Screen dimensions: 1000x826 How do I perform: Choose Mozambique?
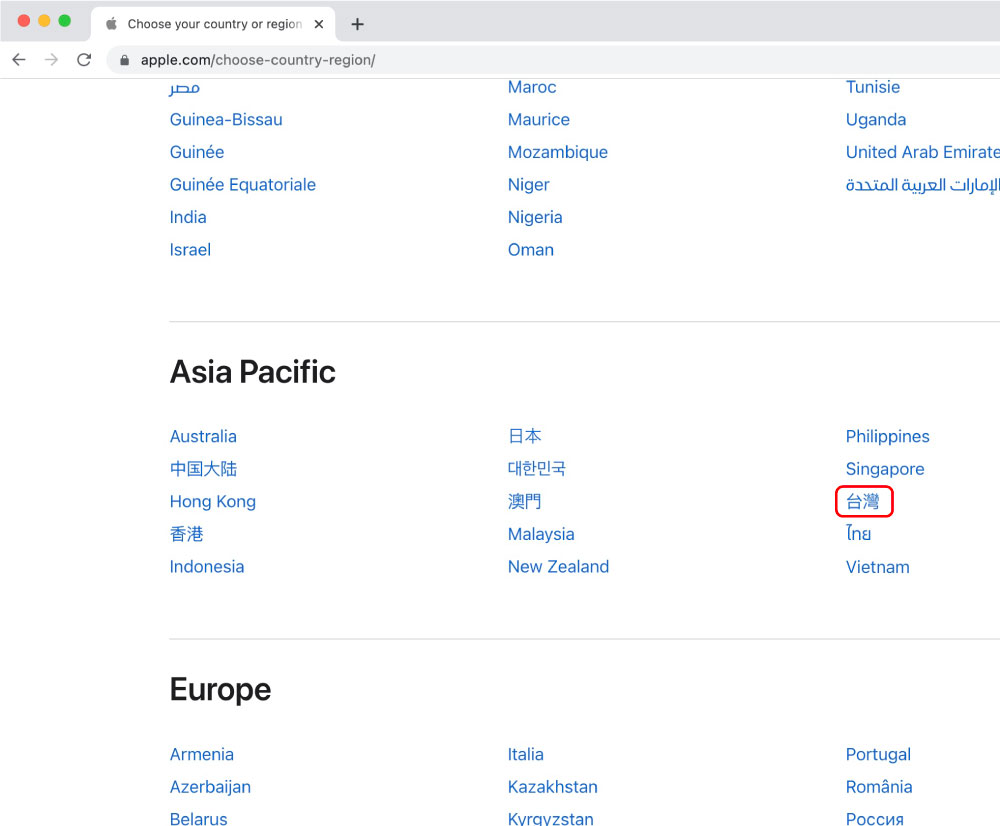(557, 152)
